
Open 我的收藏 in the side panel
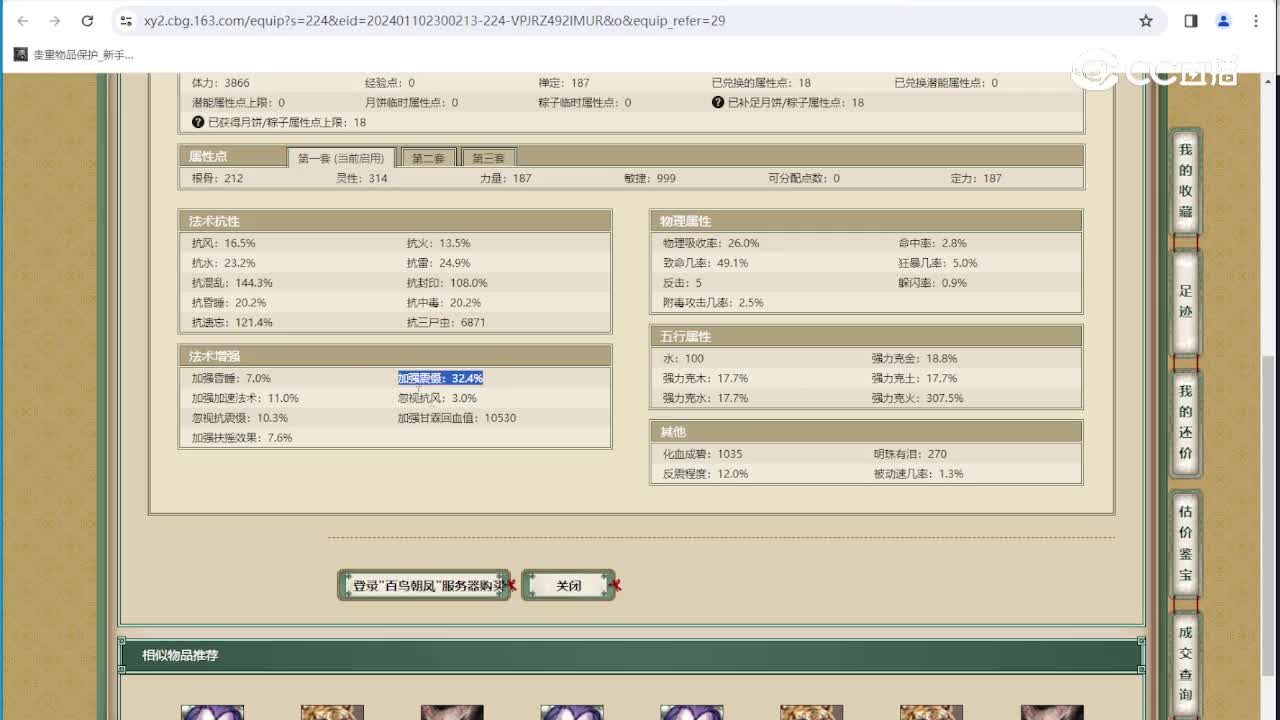pos(1185,180)
